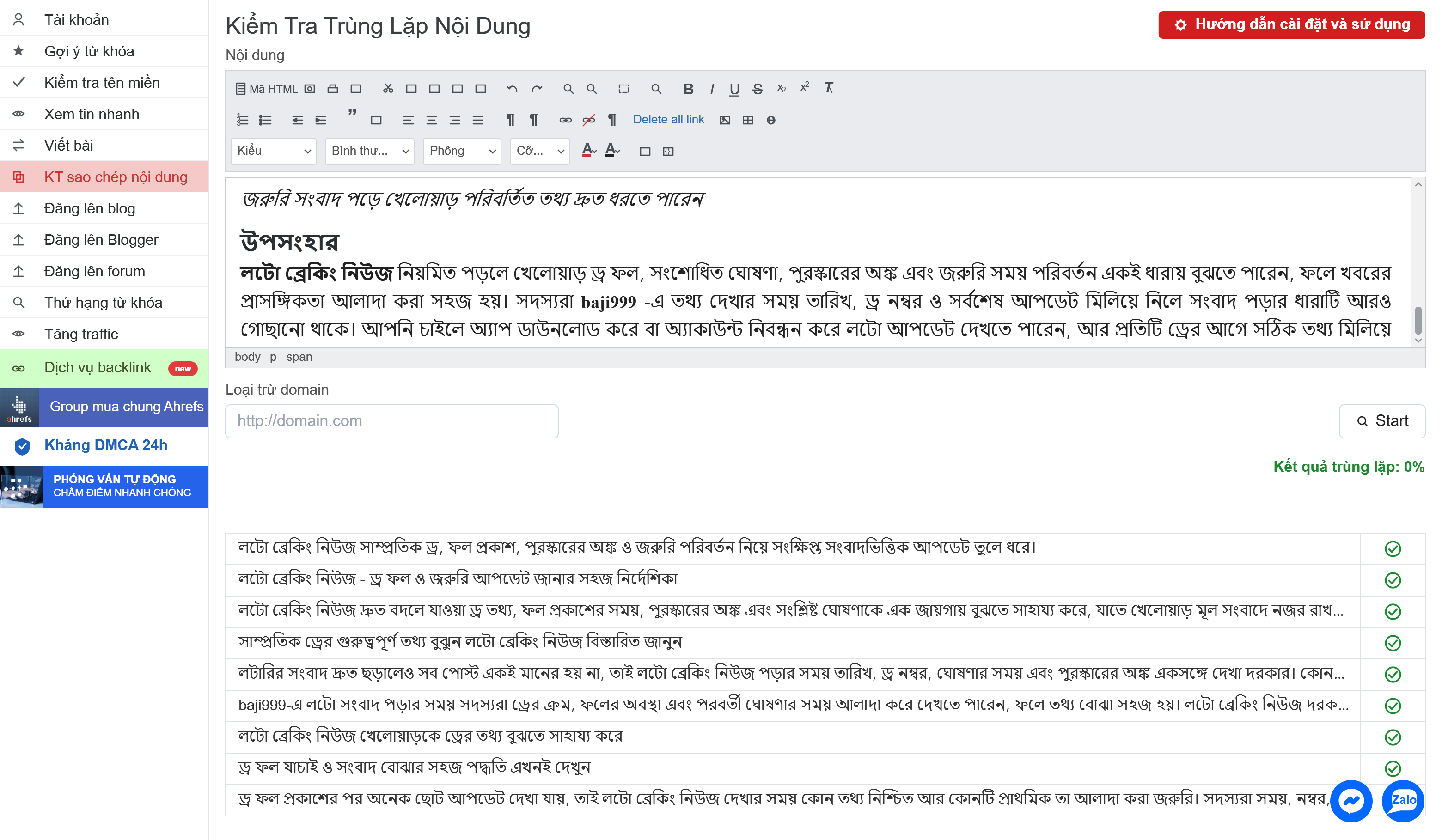Apply subscript formatting
This screenshot has height=840, width=1442.
pyautogui.click(x=781, y=89)
